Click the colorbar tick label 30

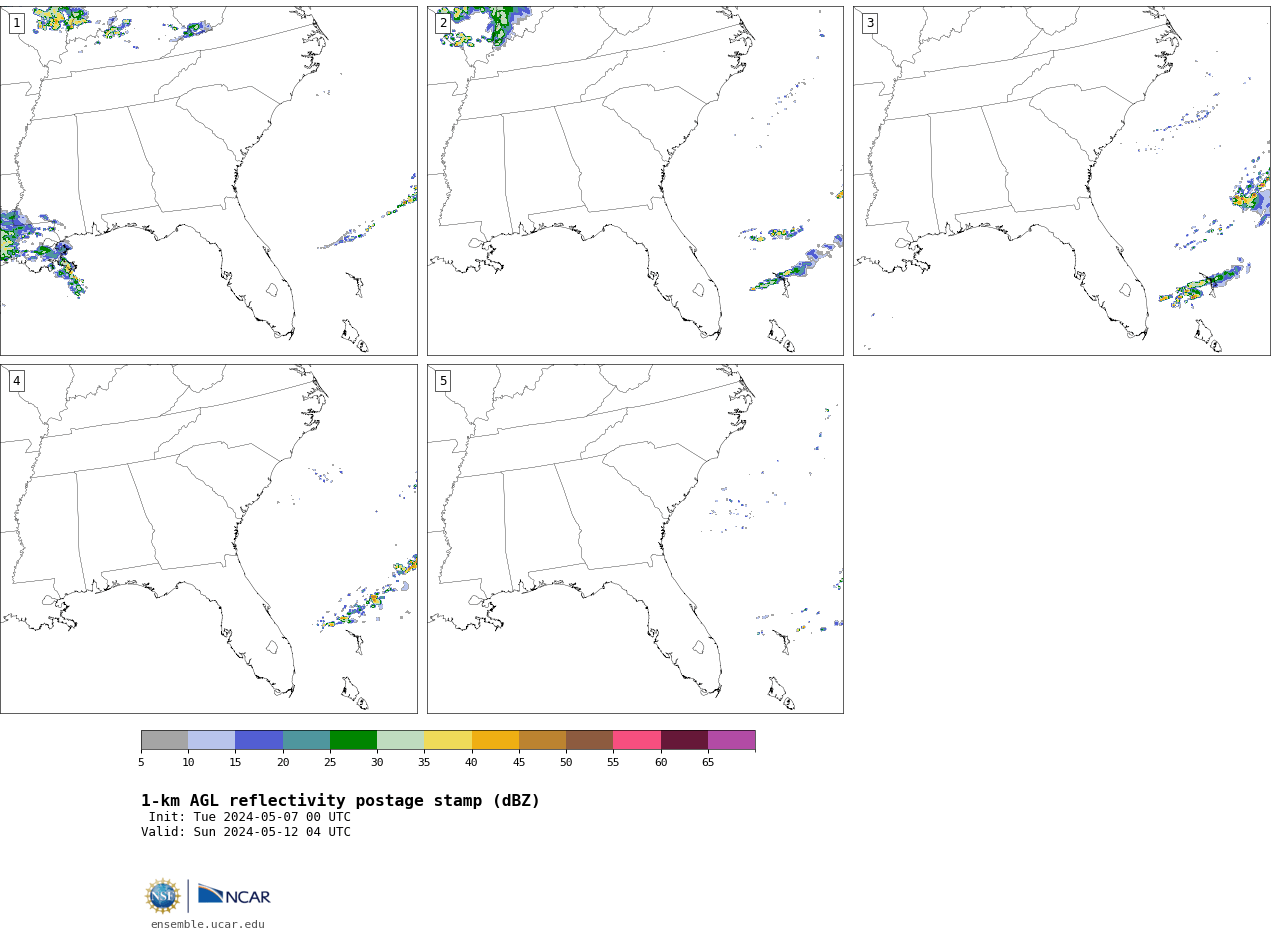377,763
